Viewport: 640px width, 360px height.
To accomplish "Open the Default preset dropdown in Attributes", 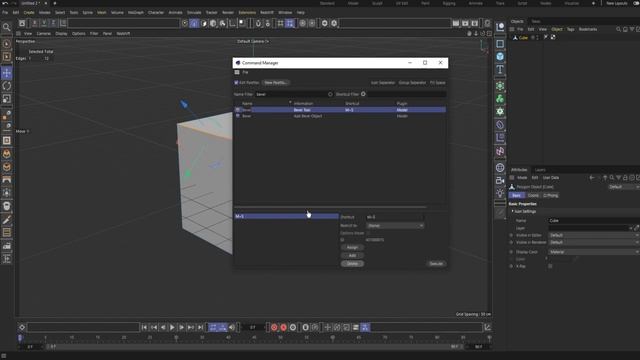I will (624, 187).
